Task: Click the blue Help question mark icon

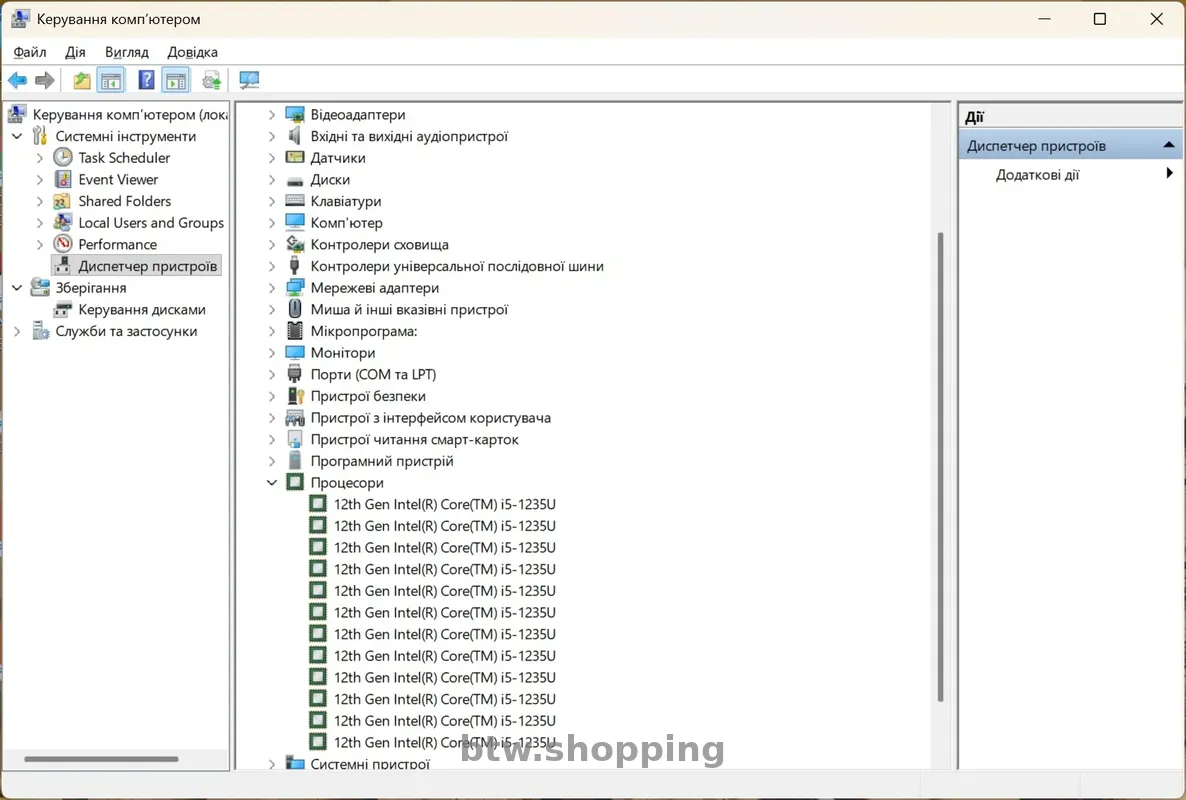Action: [146, 81]
